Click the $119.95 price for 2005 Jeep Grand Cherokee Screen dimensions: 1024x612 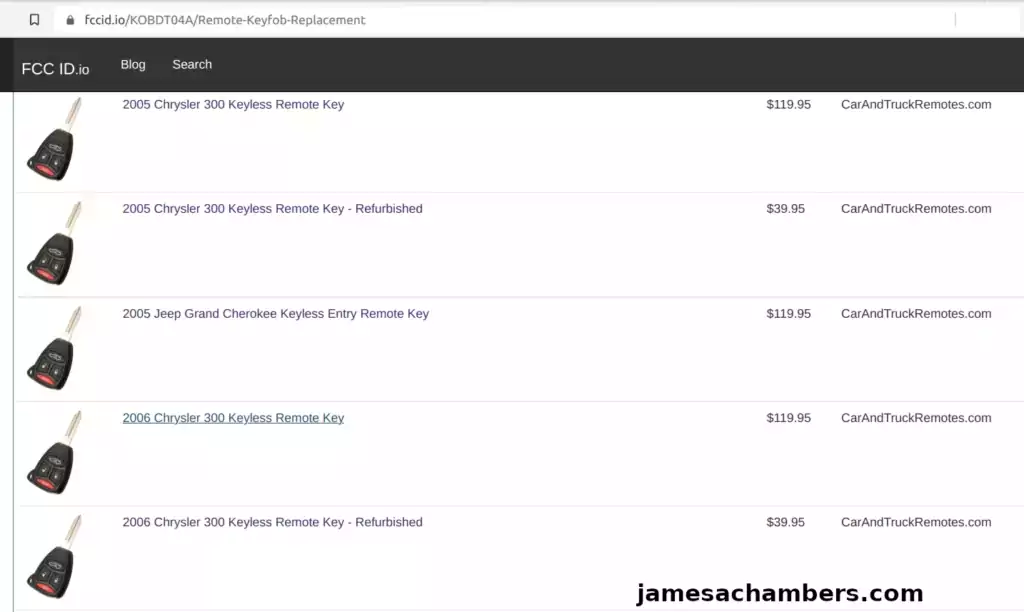click(788, 314)
